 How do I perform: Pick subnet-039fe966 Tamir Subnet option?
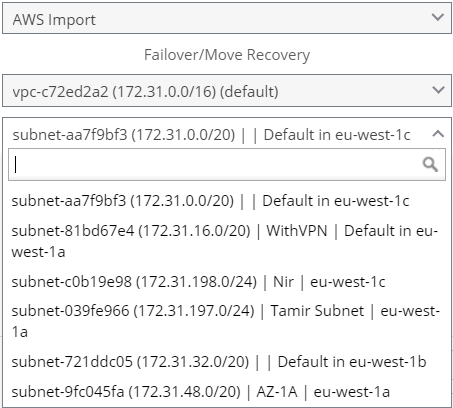coord(227,321)
